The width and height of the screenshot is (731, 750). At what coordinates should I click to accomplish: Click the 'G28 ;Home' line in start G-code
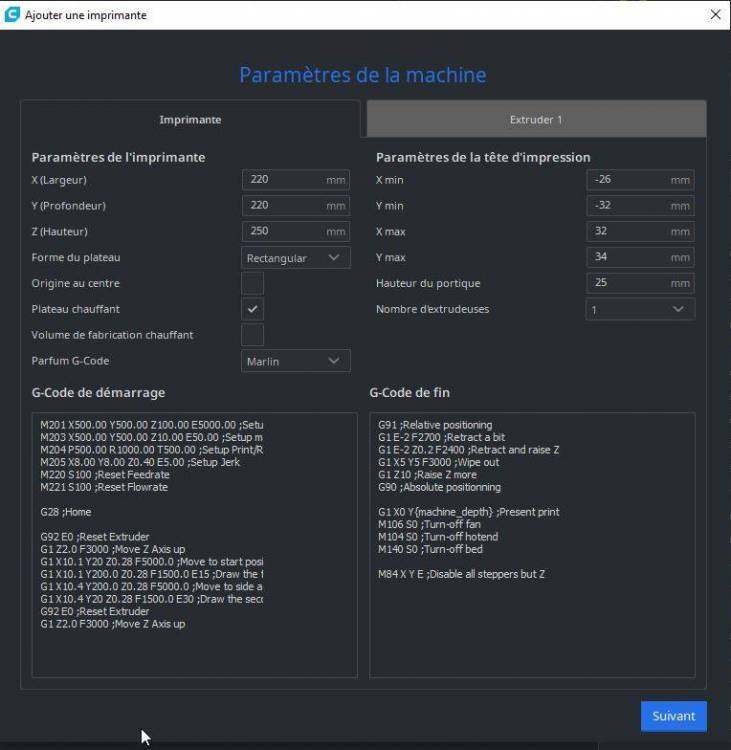(x=66, y=512)
